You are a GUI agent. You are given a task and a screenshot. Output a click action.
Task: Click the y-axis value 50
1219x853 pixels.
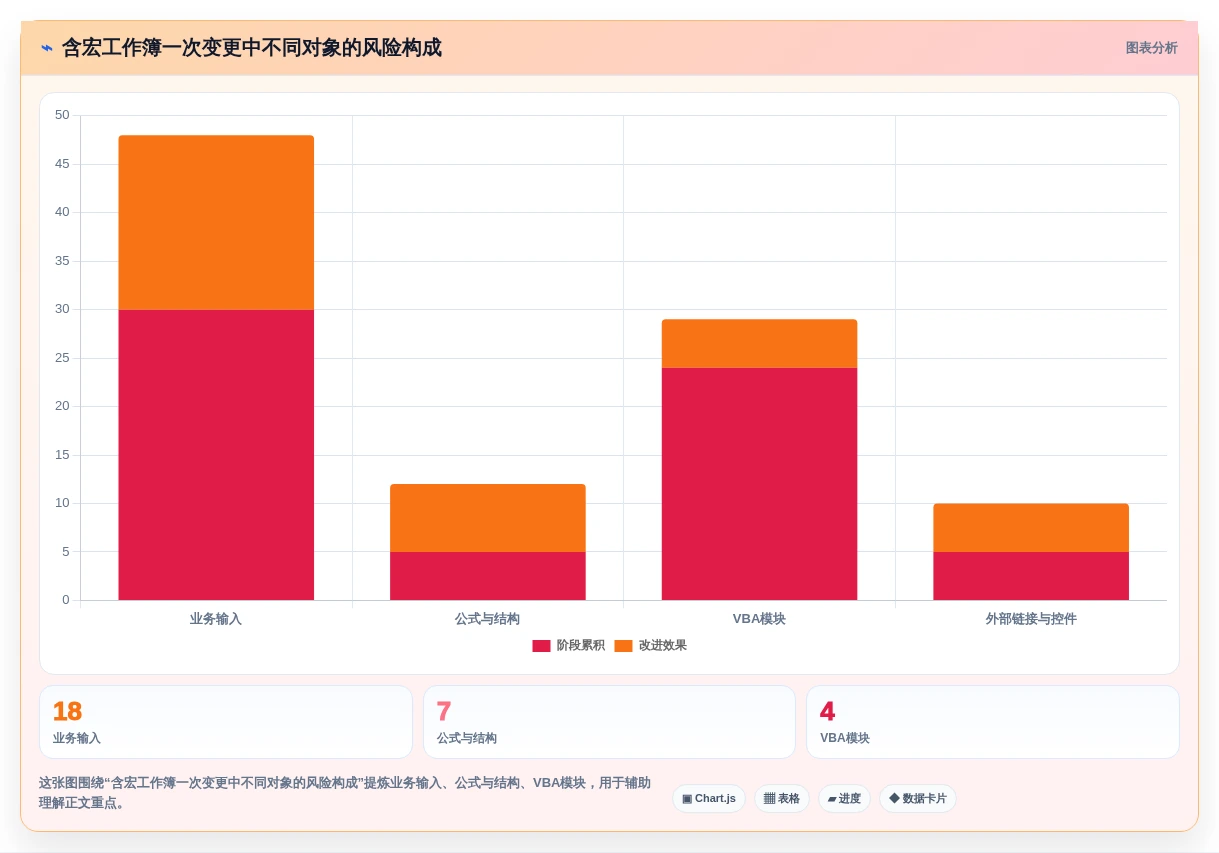pyautogui.click(x=62, y=115)
